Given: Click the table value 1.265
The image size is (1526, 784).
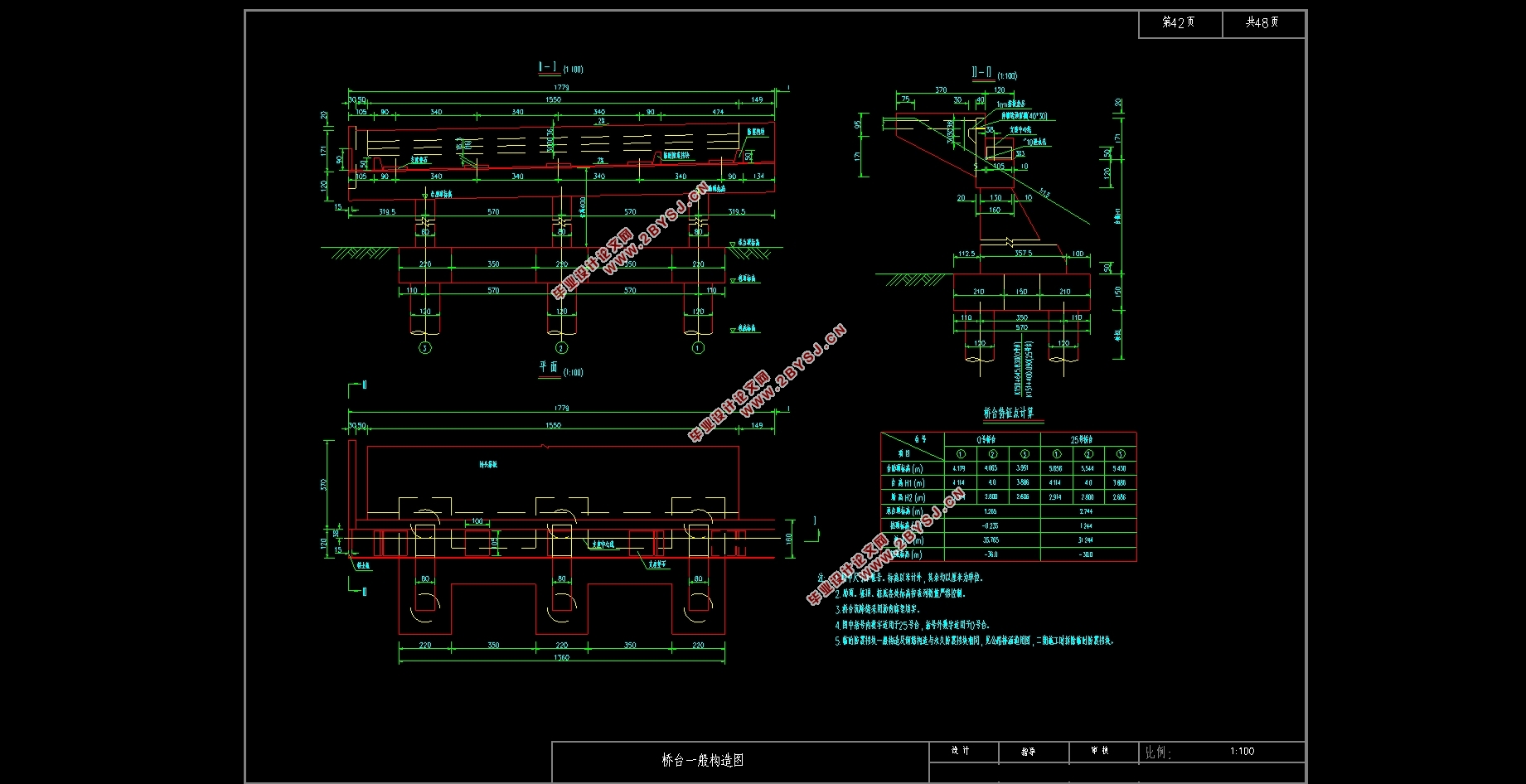Looking at the screenshot, I should (x=990, y=511).
